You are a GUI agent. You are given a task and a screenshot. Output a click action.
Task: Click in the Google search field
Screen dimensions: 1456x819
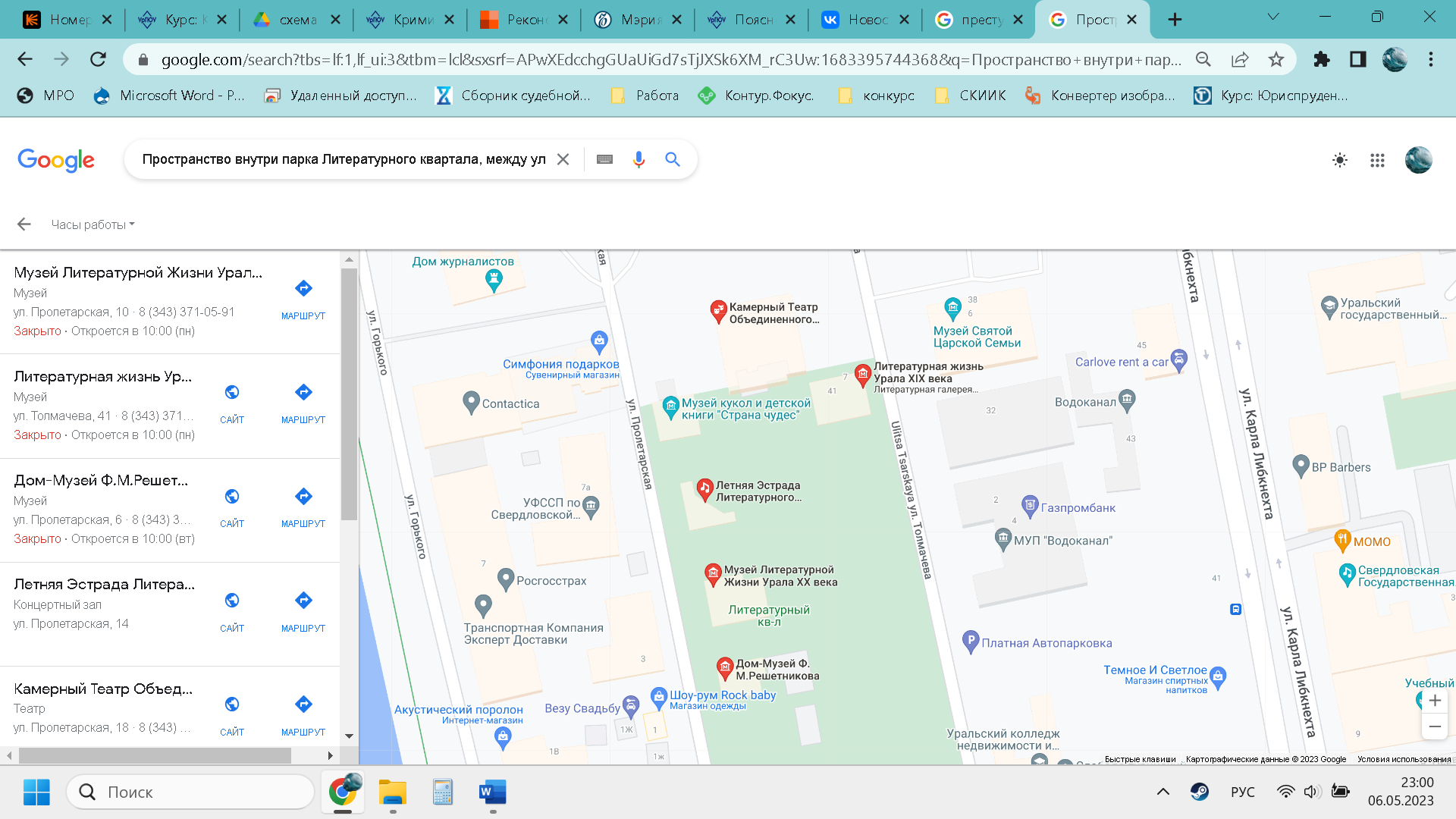344,159
